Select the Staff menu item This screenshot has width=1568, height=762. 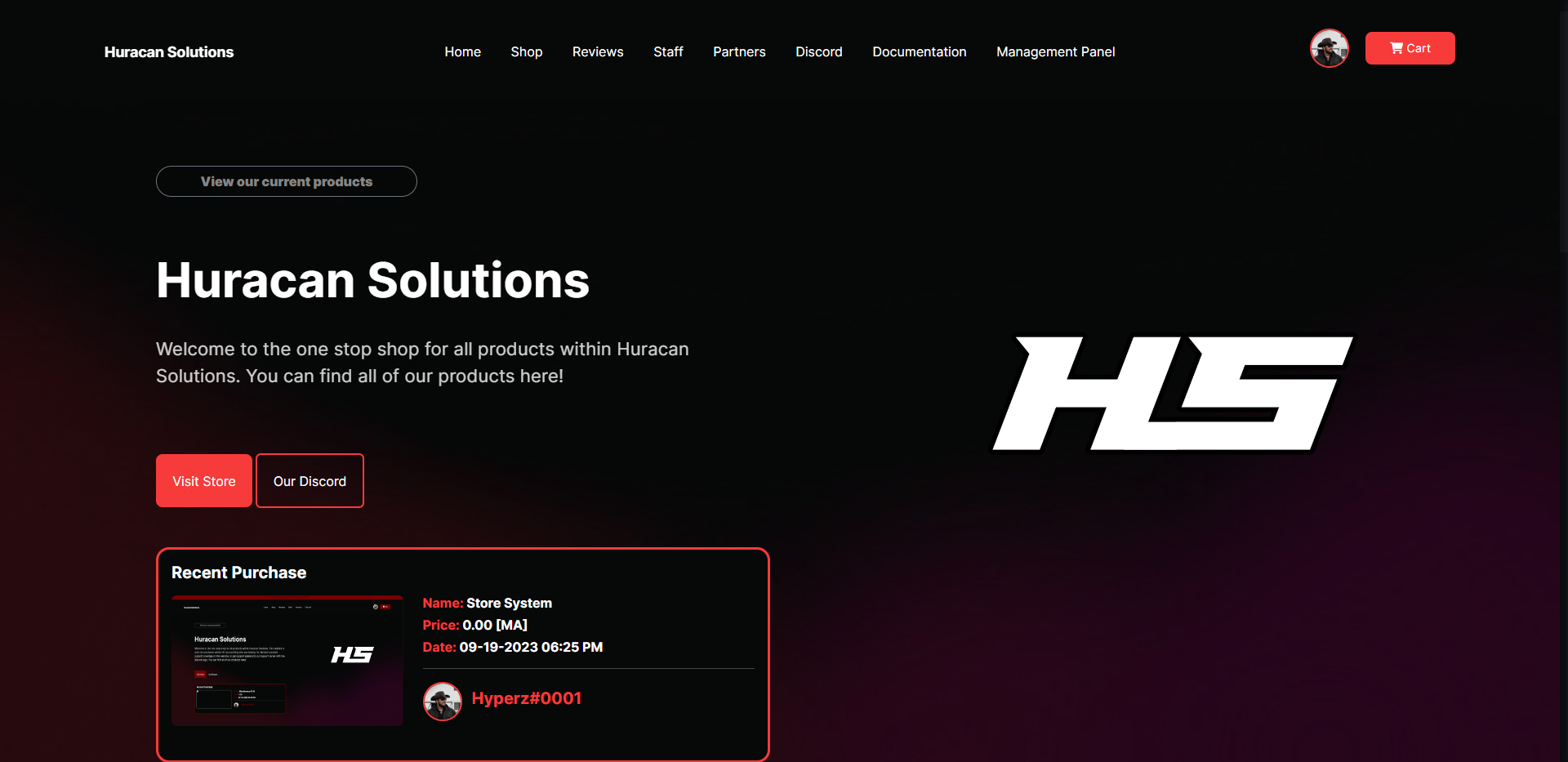[668, 51]
